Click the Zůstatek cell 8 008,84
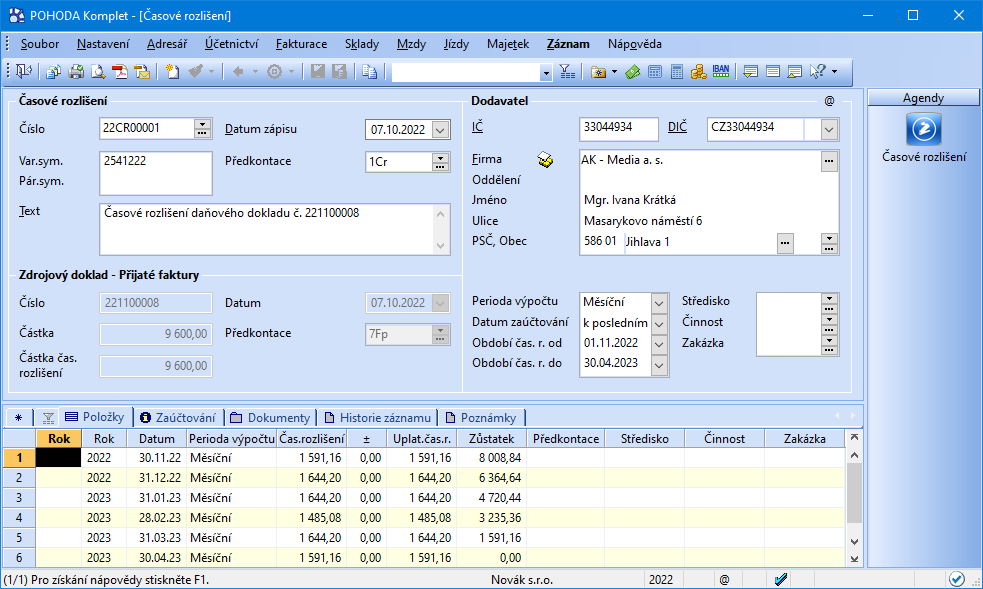Viewport: 983px width, 589px height. point(492,457)
